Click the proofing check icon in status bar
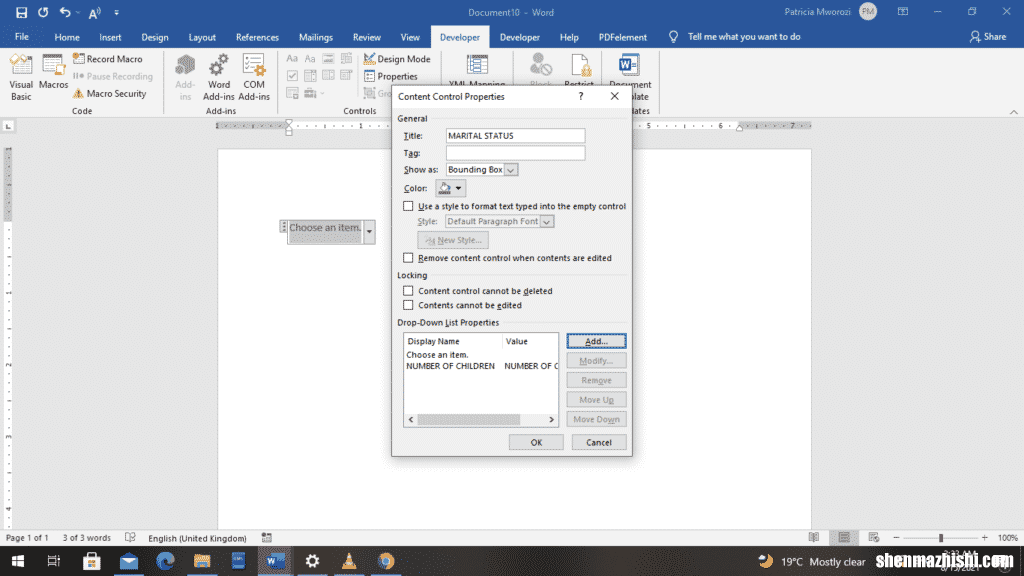The image size is (1024, 576). [x=131, y=537]
